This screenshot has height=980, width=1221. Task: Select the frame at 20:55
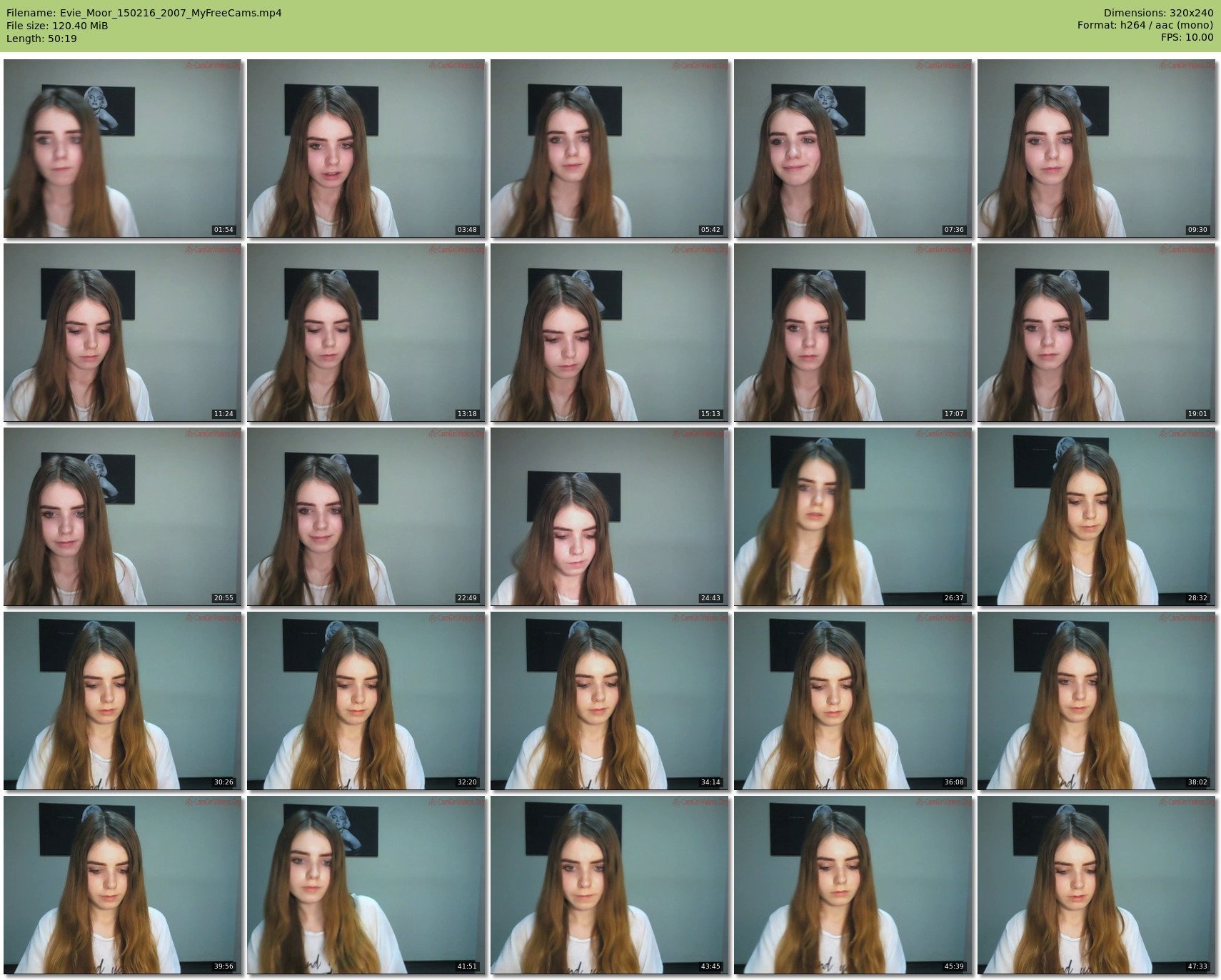coord(123,517)
